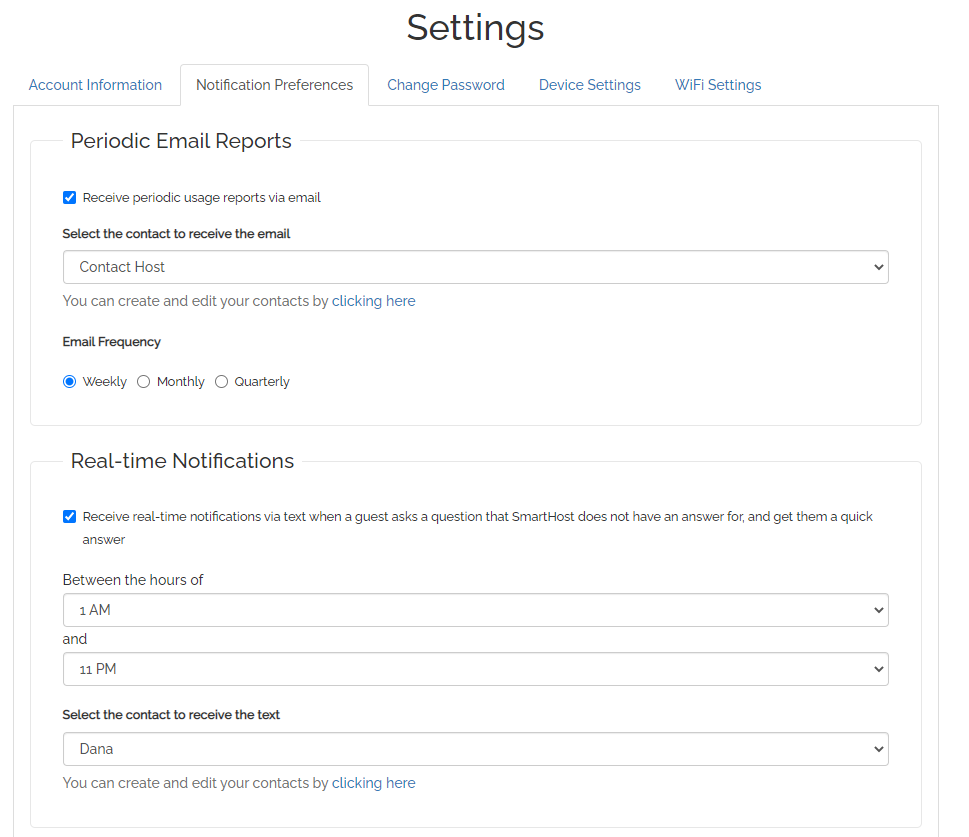Go to the Change Password tab
Viewport: 969px width, 837px height.
tap(446, 85)
